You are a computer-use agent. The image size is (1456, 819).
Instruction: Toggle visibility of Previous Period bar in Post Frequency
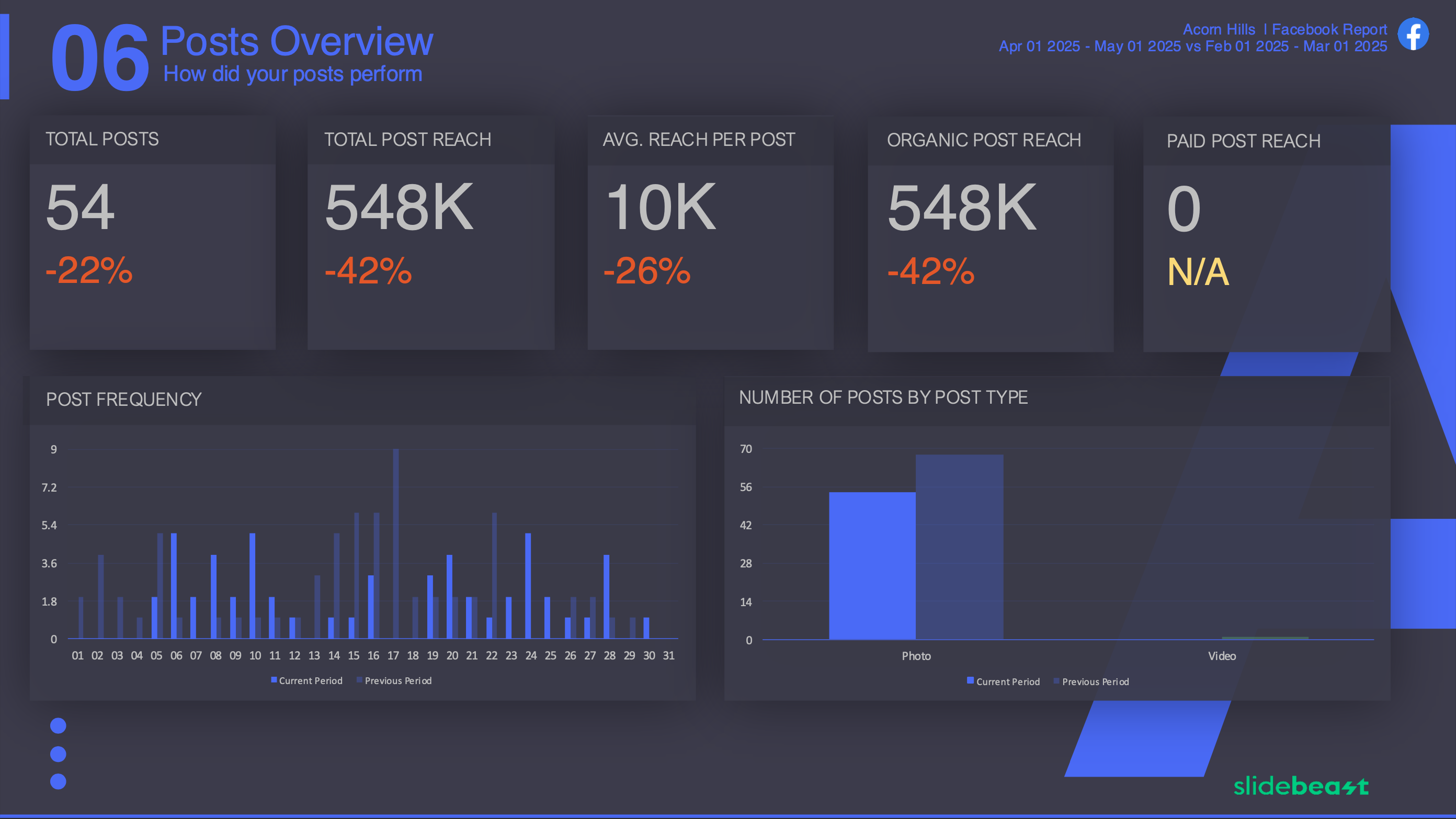coord(399,681)
